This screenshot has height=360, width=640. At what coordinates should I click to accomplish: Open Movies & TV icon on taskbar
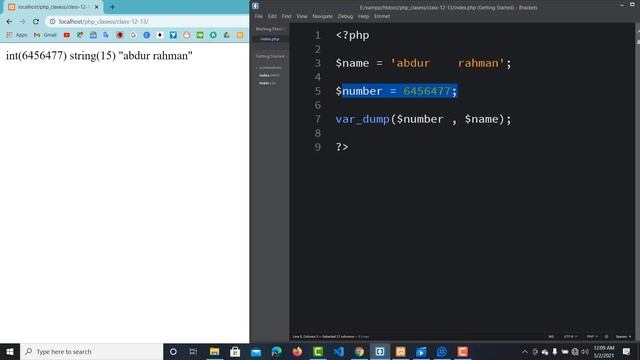(x=421, y=352)
